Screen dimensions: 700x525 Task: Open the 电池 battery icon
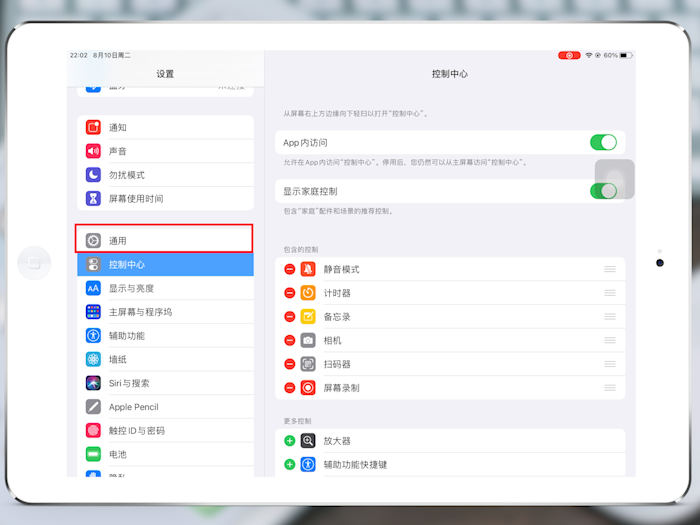point(93,454)
